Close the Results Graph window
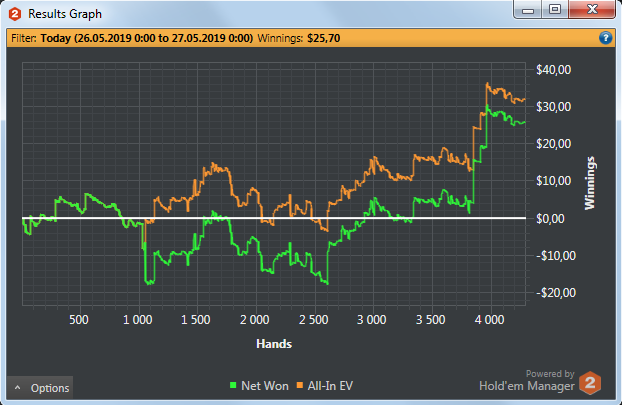The width and height of the screenshot is (622, 405). pos(592,10)
